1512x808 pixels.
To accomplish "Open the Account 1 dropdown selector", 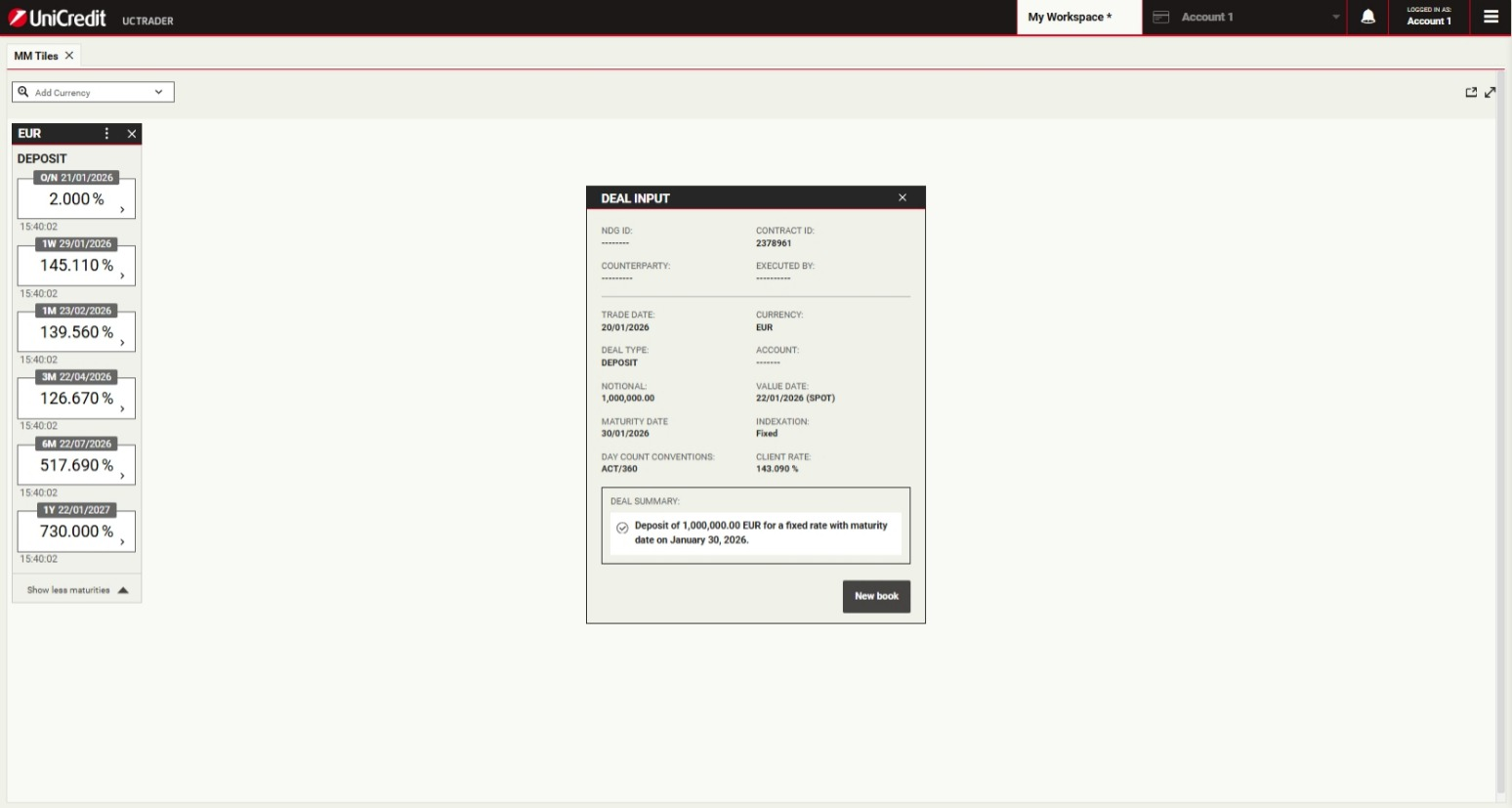I will (1335, 18).
